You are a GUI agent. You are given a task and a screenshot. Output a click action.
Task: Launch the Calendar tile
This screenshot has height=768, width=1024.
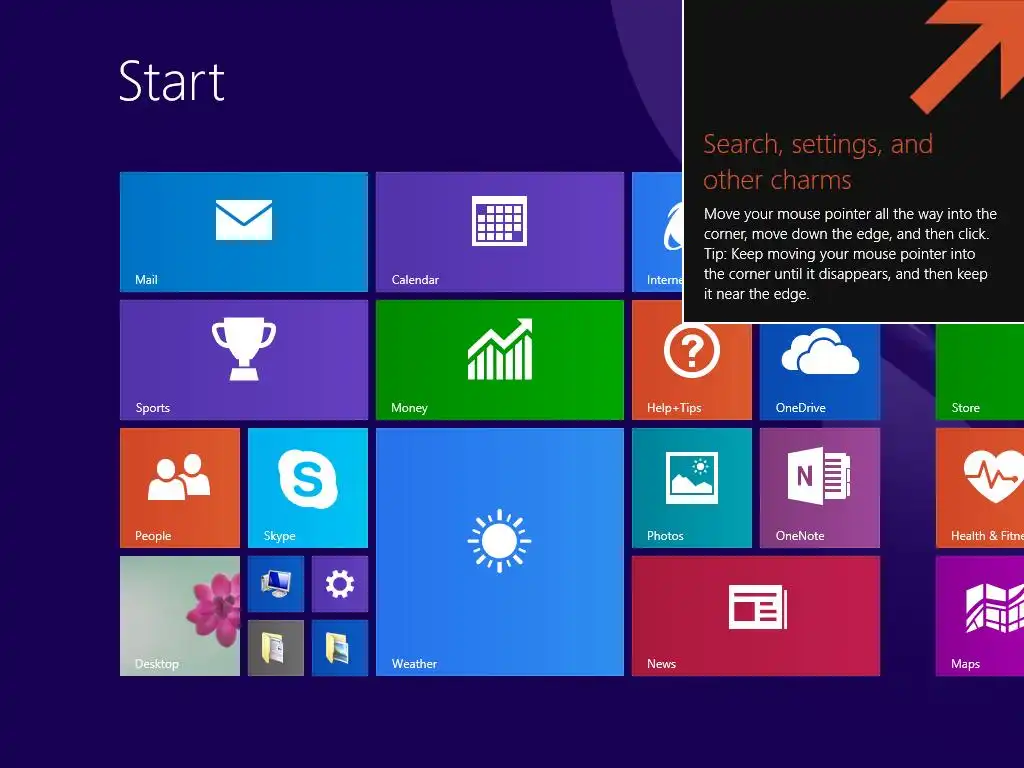500,232
